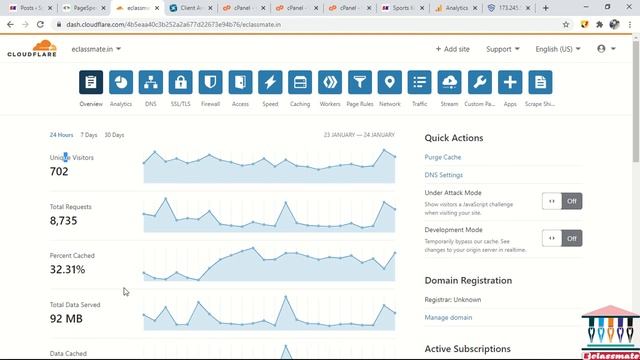This screenshot has width=640, height=360.
Task: Open the Stream cloud icon
Action: tap(449, 82)
